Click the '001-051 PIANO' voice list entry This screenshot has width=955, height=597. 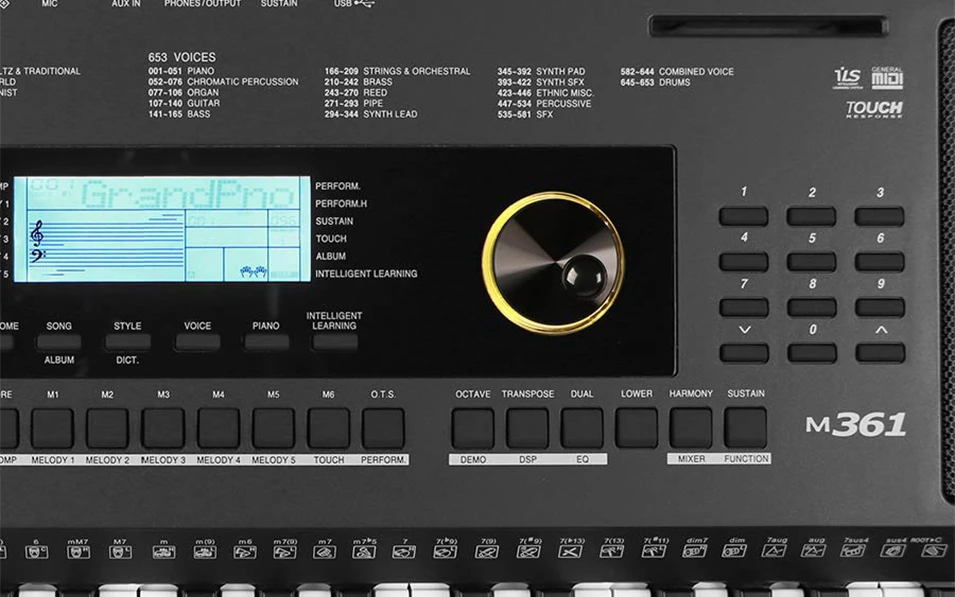click(181, 71)
